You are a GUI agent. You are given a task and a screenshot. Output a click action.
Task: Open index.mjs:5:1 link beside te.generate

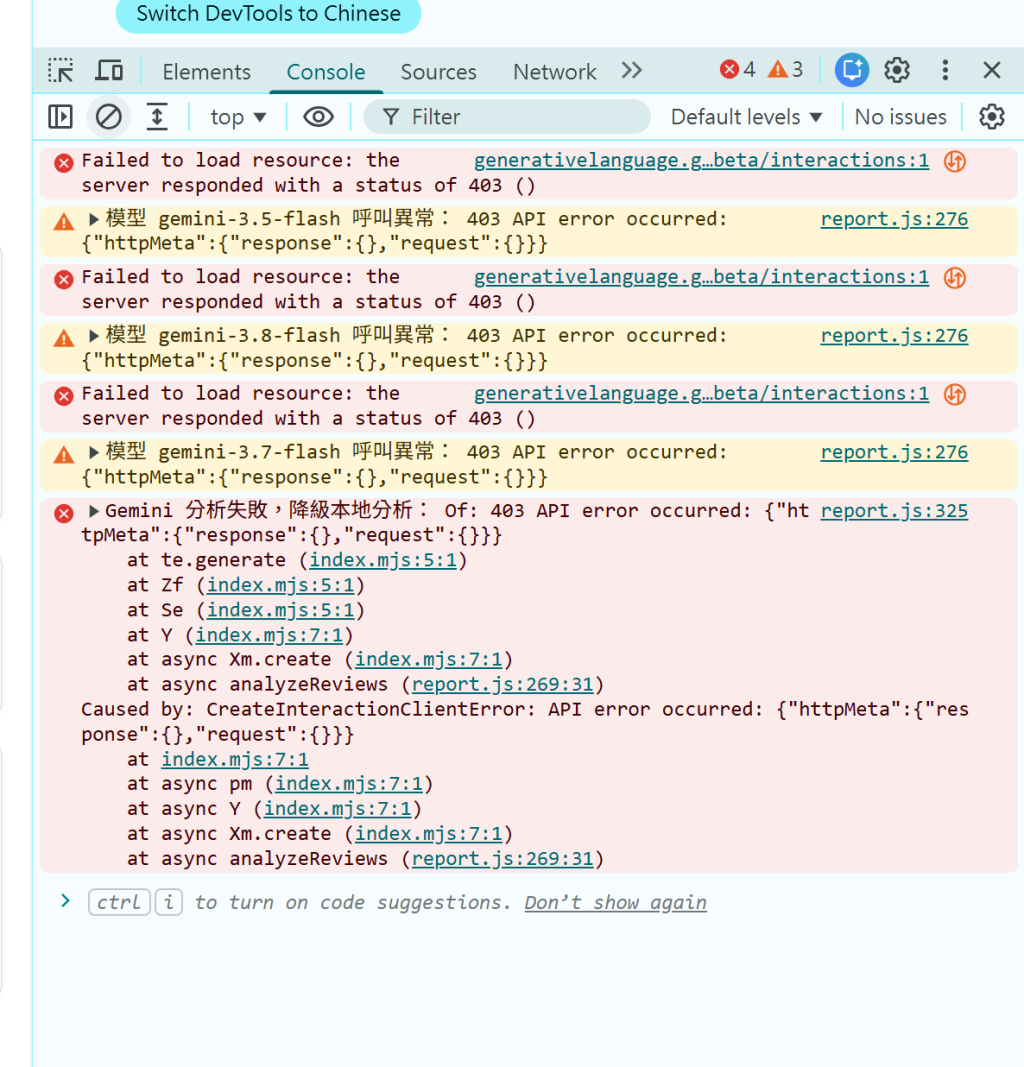click(x=383, y=560)
